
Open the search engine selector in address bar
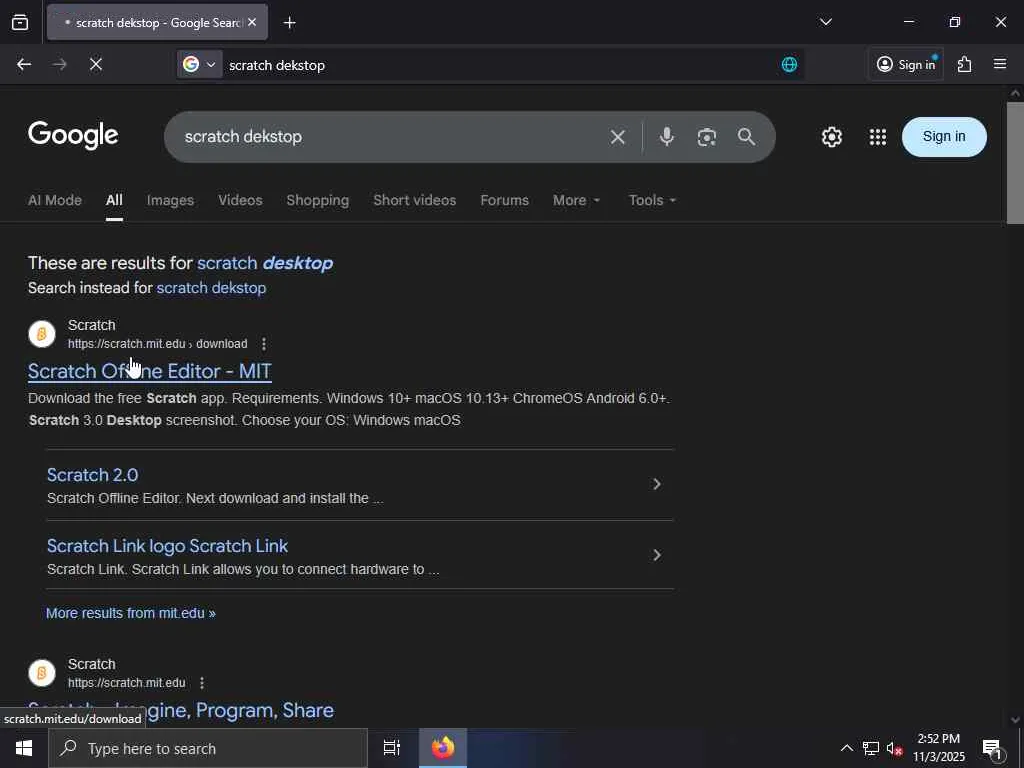click(x=200, y=64)
